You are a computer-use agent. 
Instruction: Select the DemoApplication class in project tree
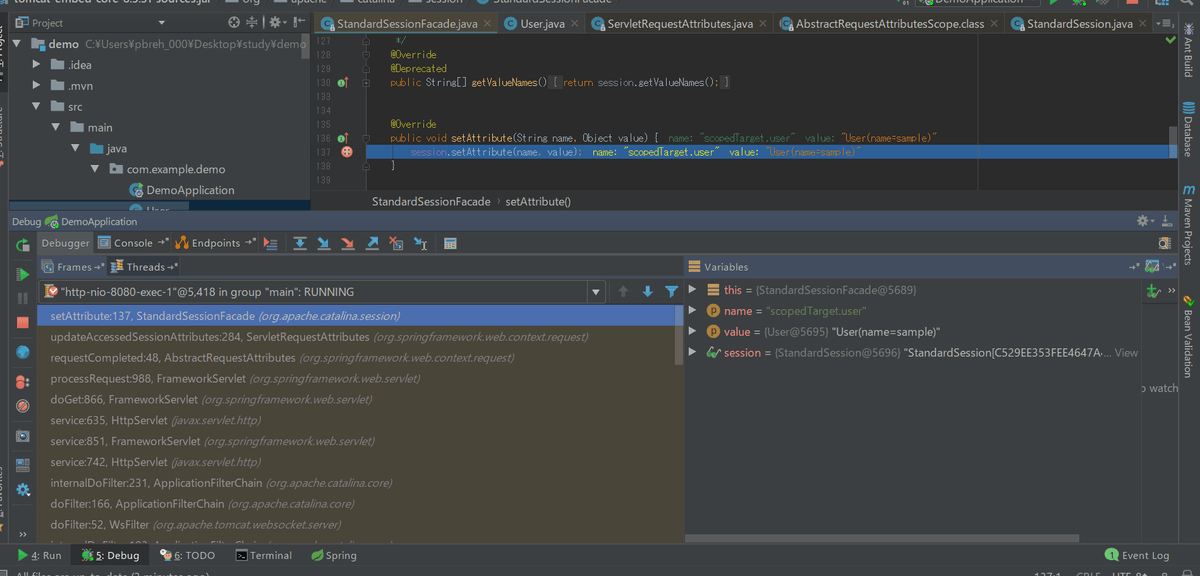[182, 190]
